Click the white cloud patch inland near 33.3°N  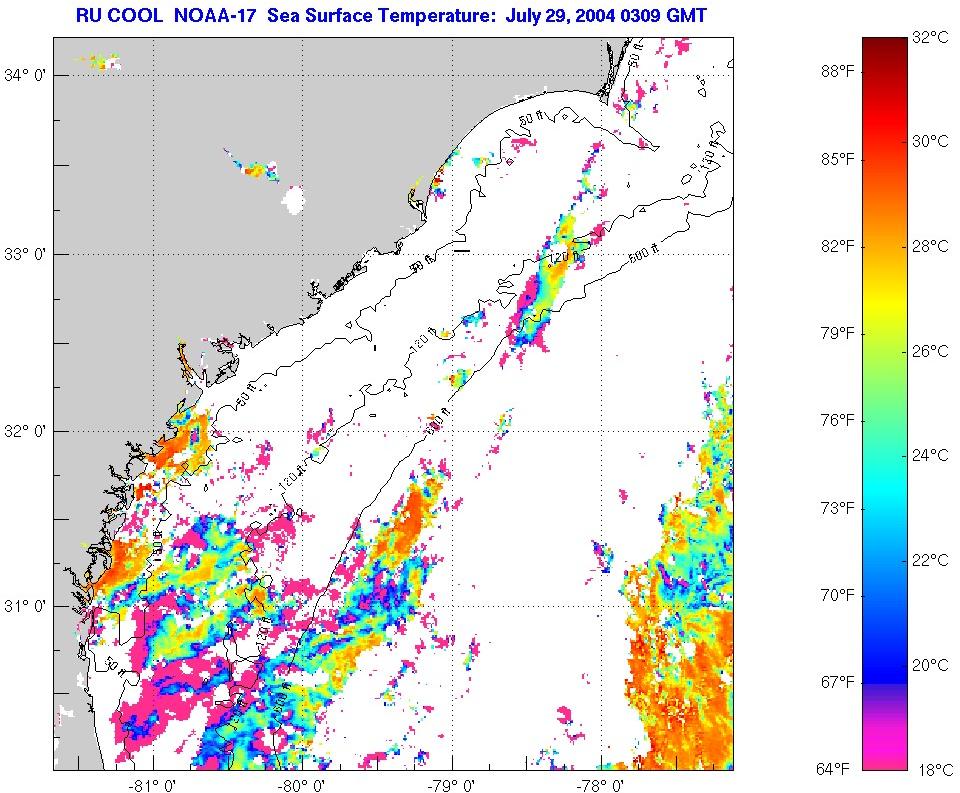pyautogui.click(x=293, y=200)
